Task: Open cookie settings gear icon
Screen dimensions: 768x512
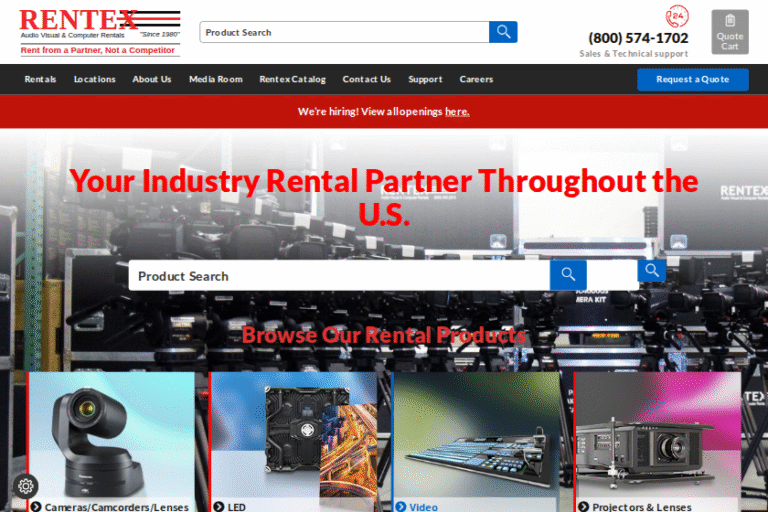Action: [26, 486]
